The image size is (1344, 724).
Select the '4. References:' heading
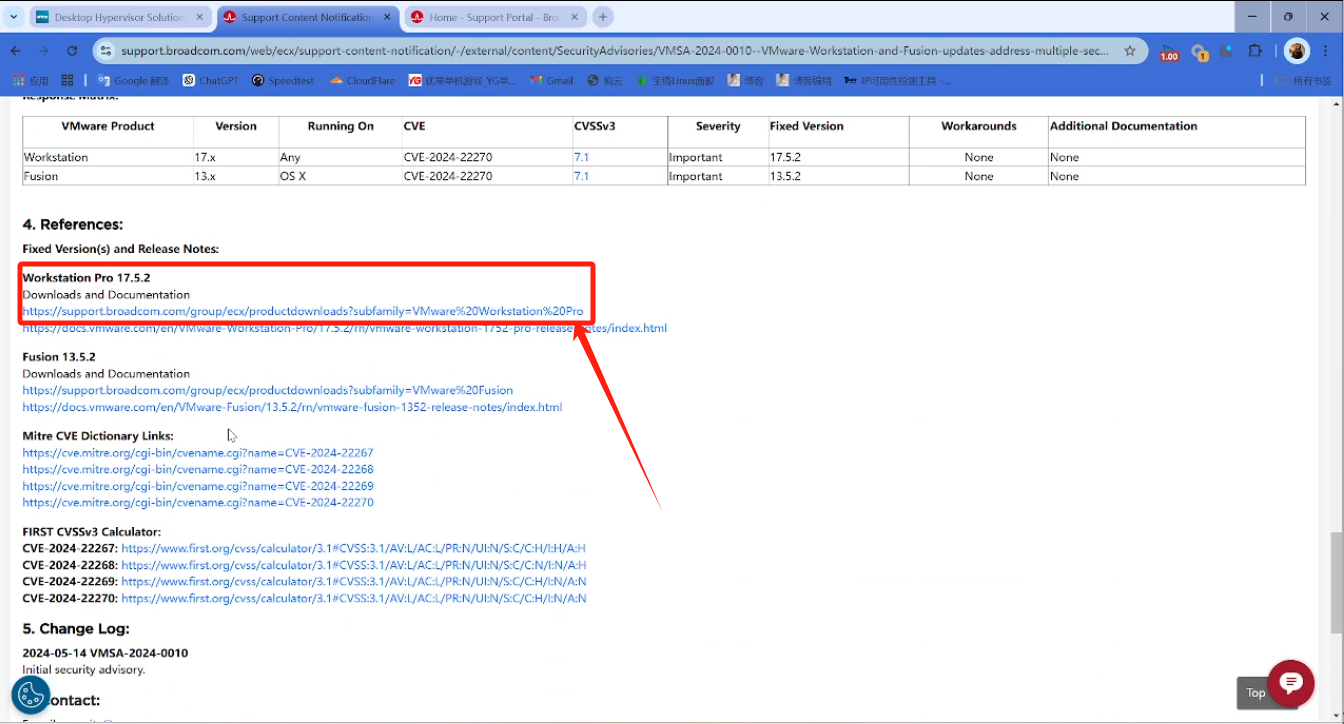pos(73,224)
